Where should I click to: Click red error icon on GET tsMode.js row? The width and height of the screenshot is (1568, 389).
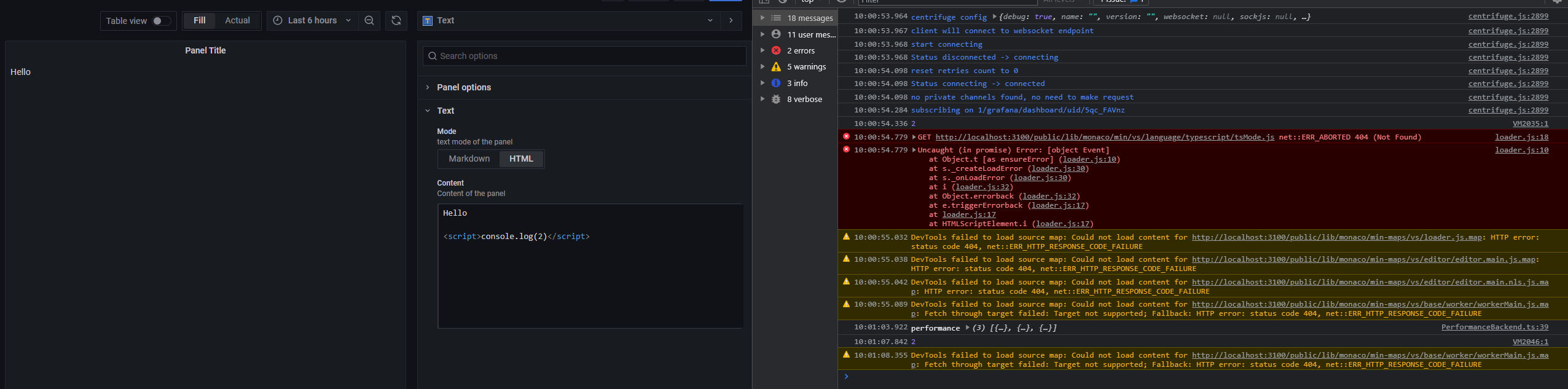tap(846, 136)
